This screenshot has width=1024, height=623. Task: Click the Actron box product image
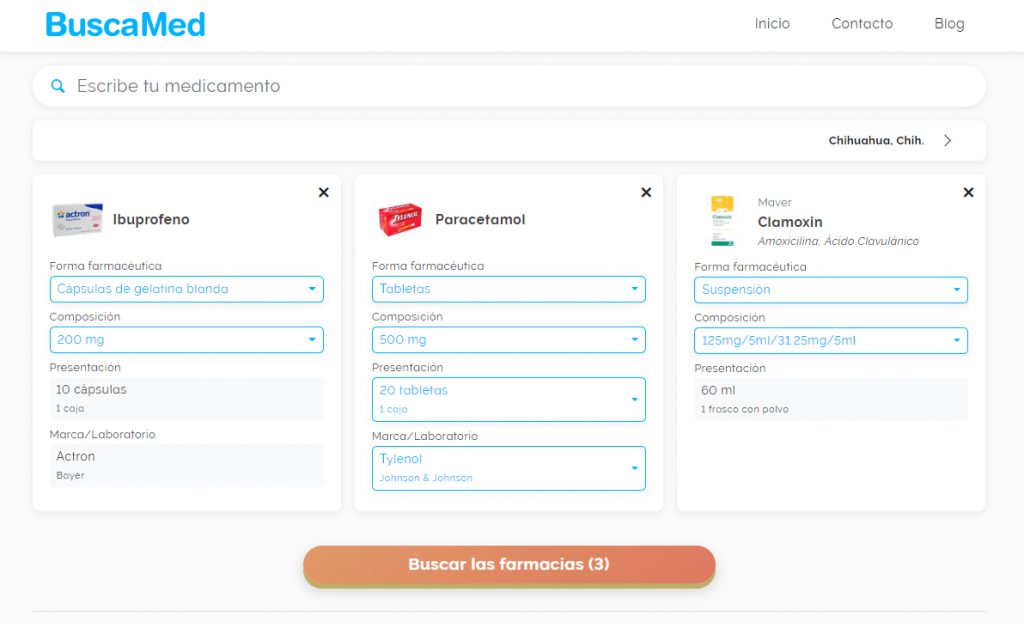point(77,219)
